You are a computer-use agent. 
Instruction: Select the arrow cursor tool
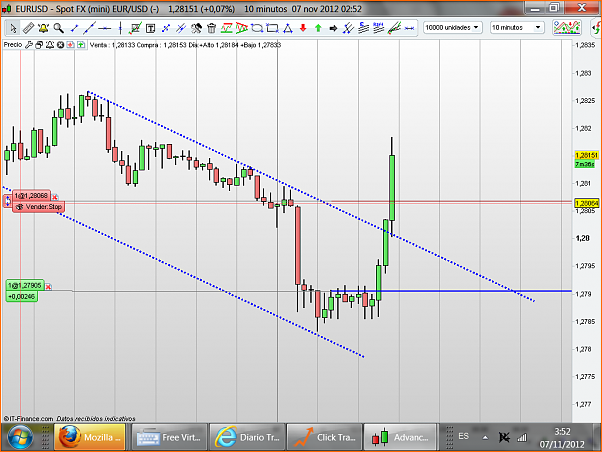point(13,28)
